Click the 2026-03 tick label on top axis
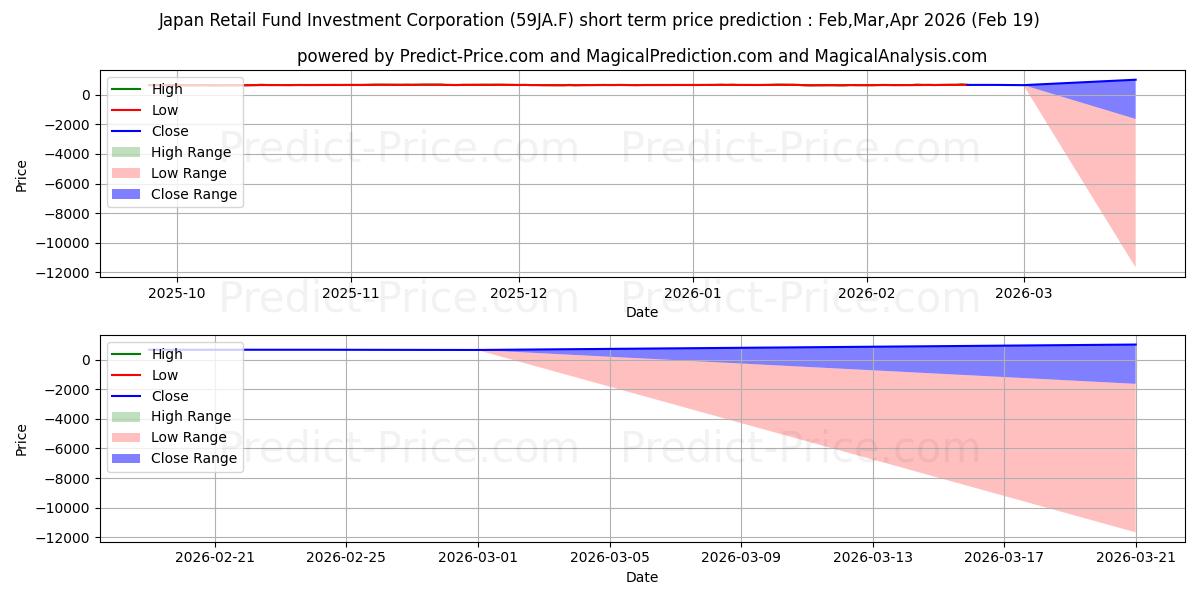 tap(1024, 293)
